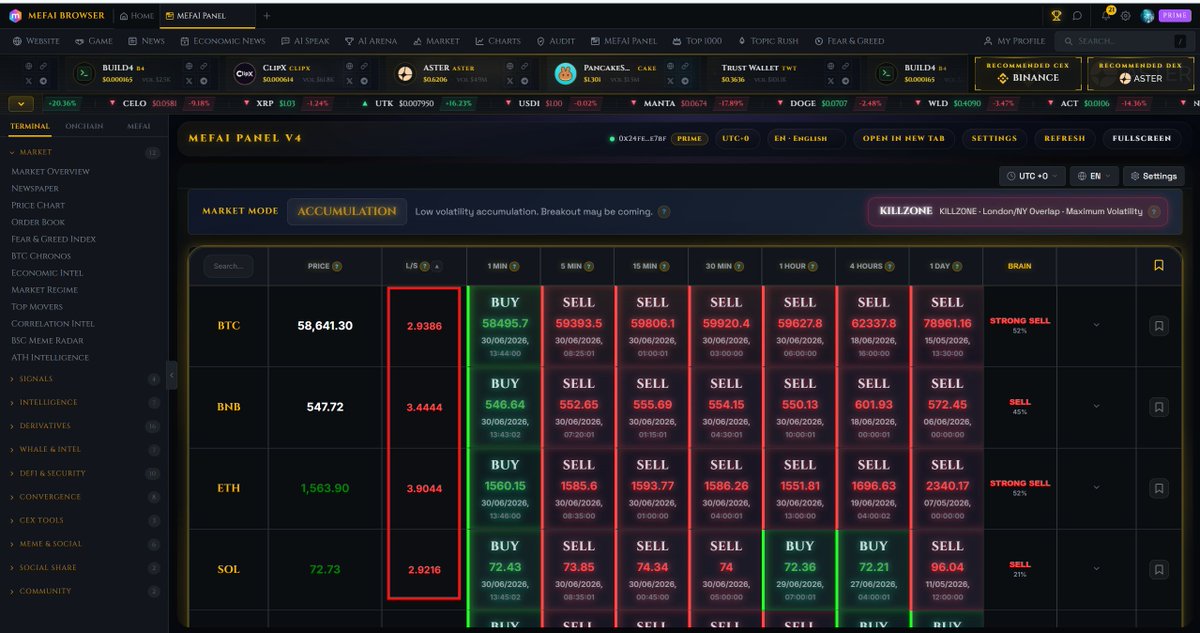Click the Open In New Tab button
Image resolution: width=1200 pixels, height=633 pixels.
(x=903, y=139)
